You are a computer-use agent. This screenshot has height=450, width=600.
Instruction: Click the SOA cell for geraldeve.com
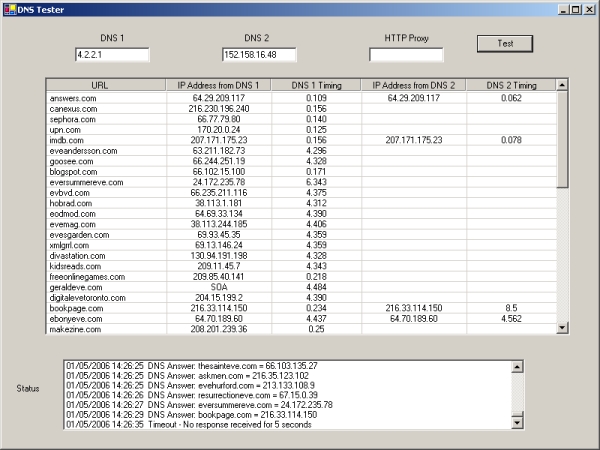pyautogui.click(x=218, y=287)
